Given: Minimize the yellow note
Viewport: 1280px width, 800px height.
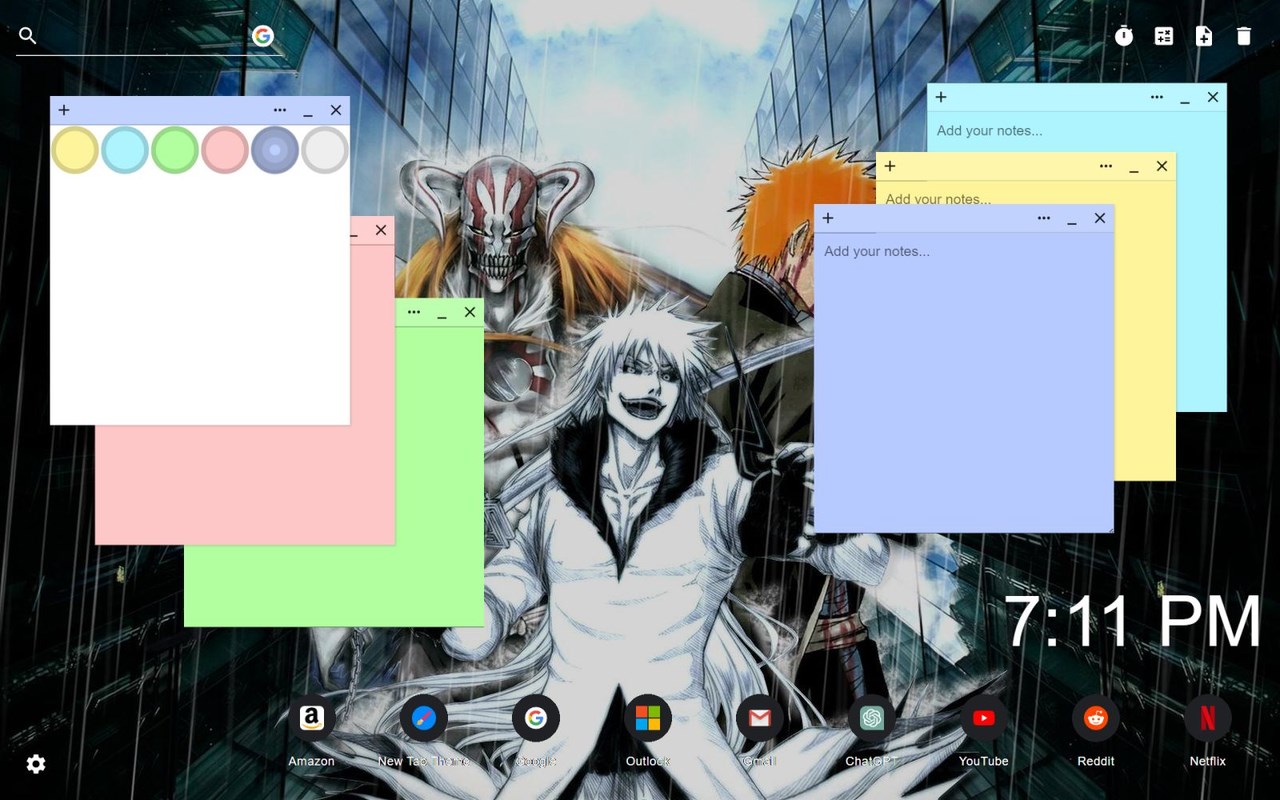Looking at the screenshot, I should tap(1134, 166).
